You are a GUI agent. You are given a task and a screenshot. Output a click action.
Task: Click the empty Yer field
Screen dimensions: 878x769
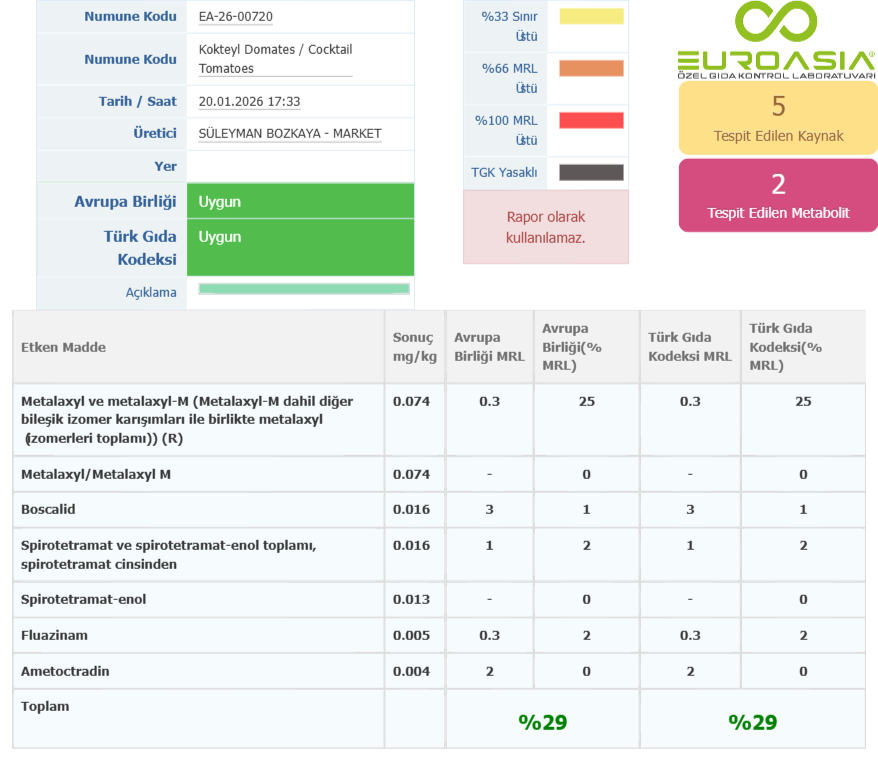tap(300, 166)
